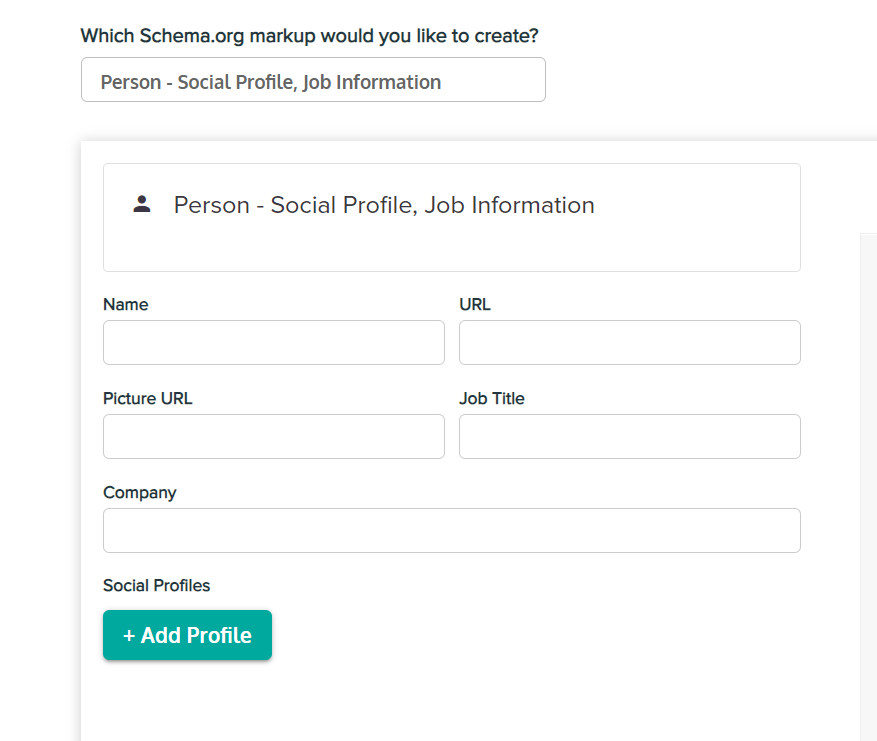
Task: Focus the Company input field
Action: pyautogui.click(x=451, y=530)
